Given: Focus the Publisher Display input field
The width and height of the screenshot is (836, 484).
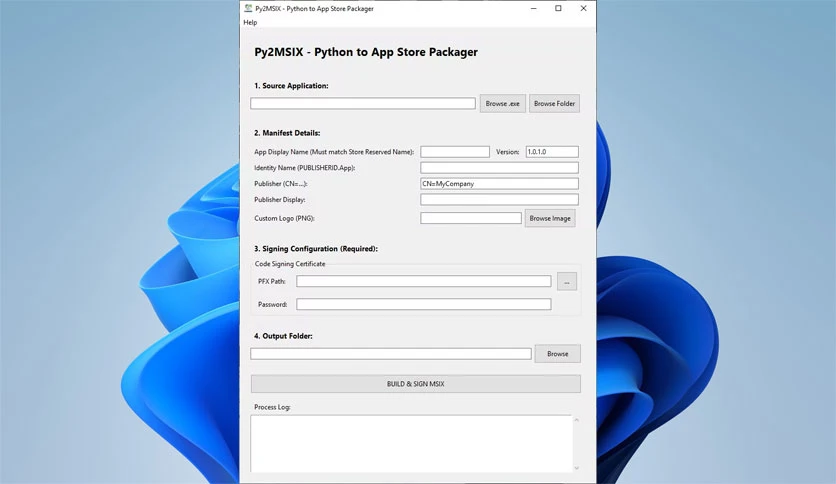Looking at the screenshot, I should click(x=499, y=199).
